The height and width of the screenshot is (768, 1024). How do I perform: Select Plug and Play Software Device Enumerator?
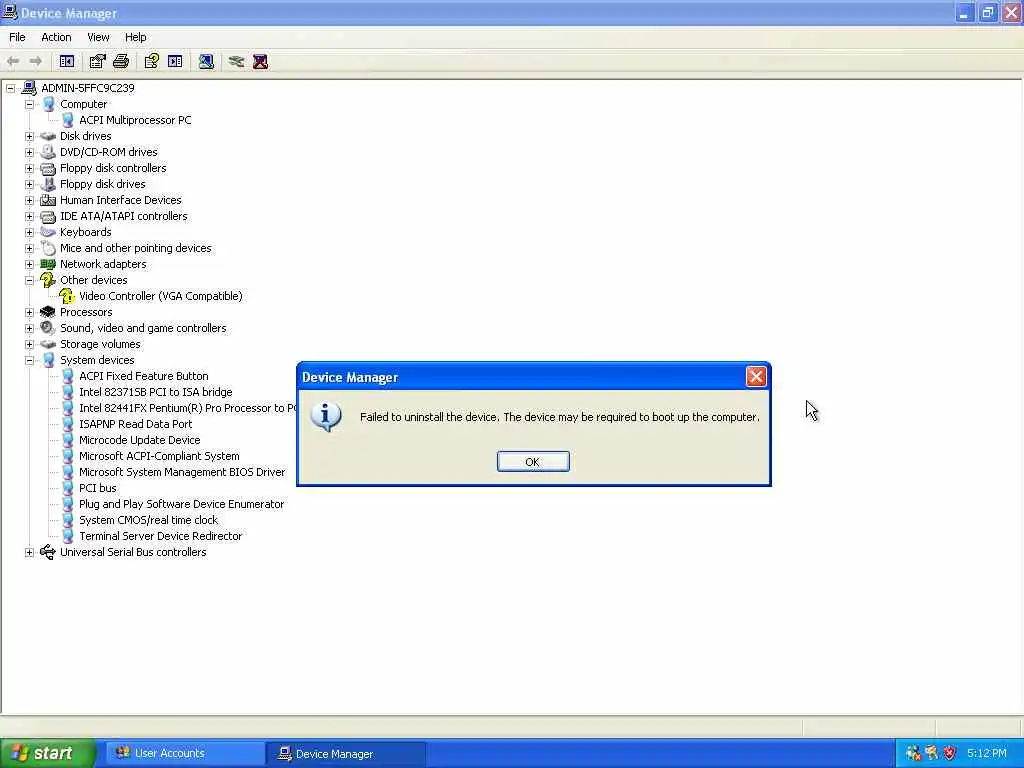(x=182, y=504)
